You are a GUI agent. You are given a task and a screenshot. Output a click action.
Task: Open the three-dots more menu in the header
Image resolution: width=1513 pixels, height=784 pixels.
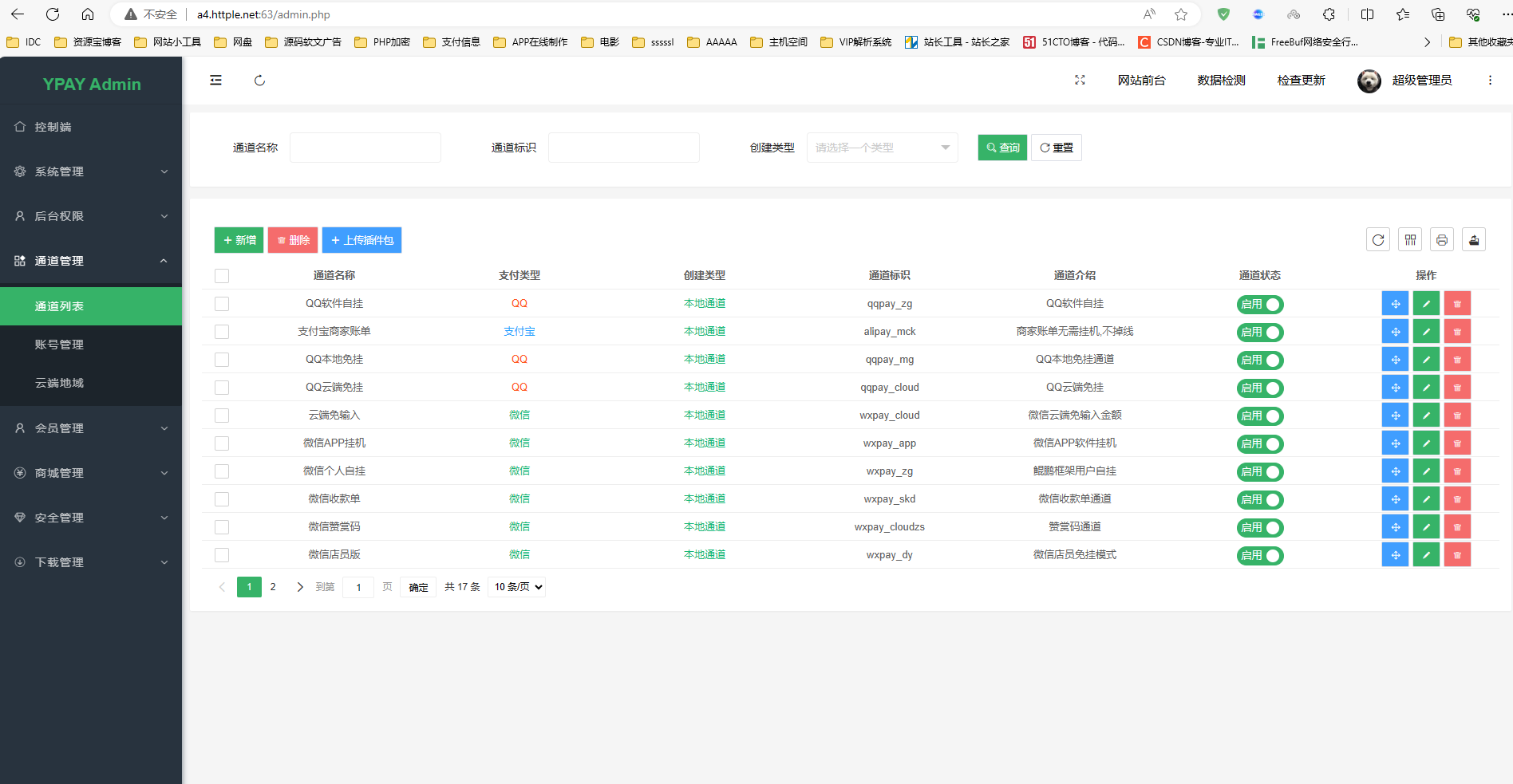[x=1490, y=80]
